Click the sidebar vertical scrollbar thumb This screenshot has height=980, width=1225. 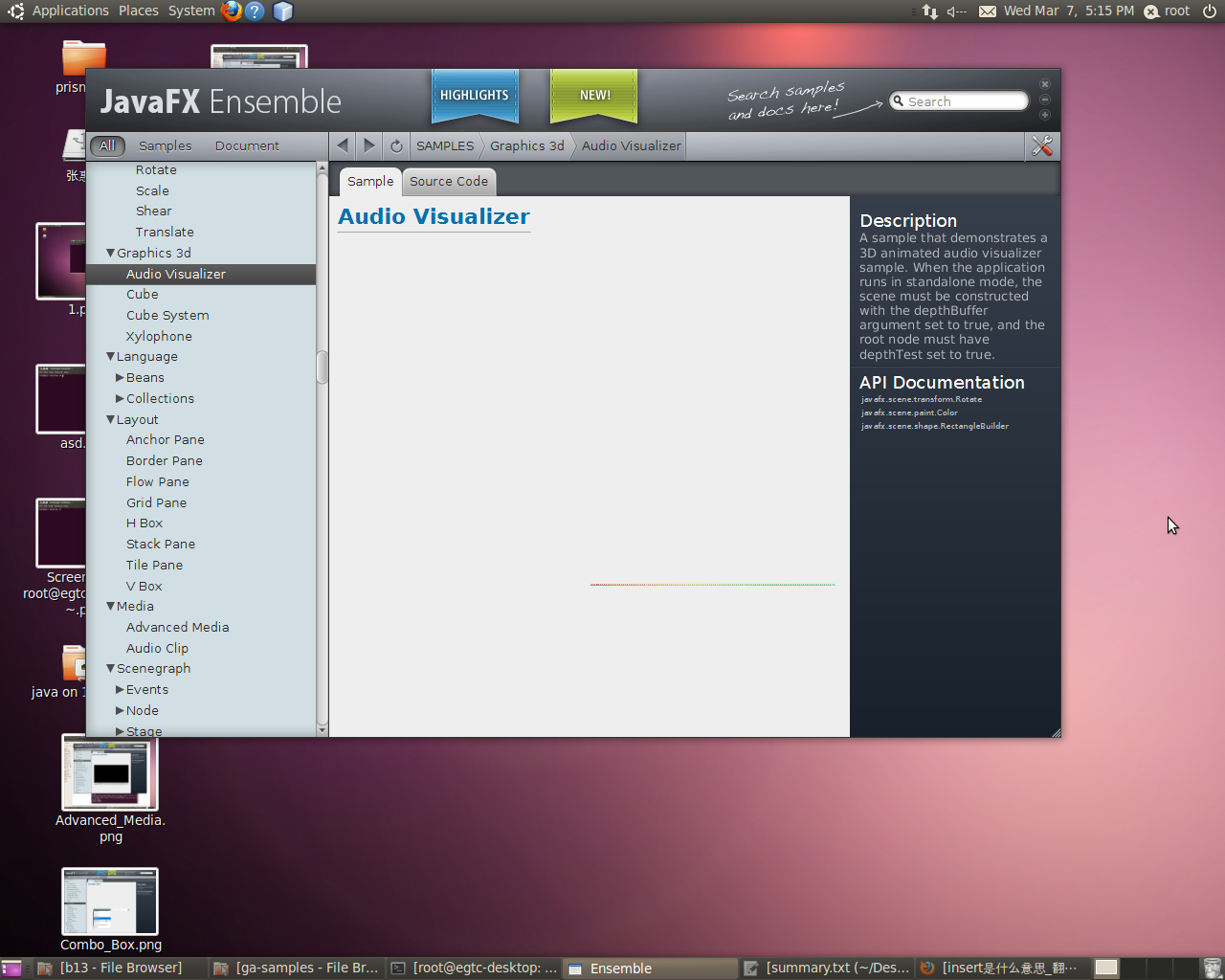point(323,367)
